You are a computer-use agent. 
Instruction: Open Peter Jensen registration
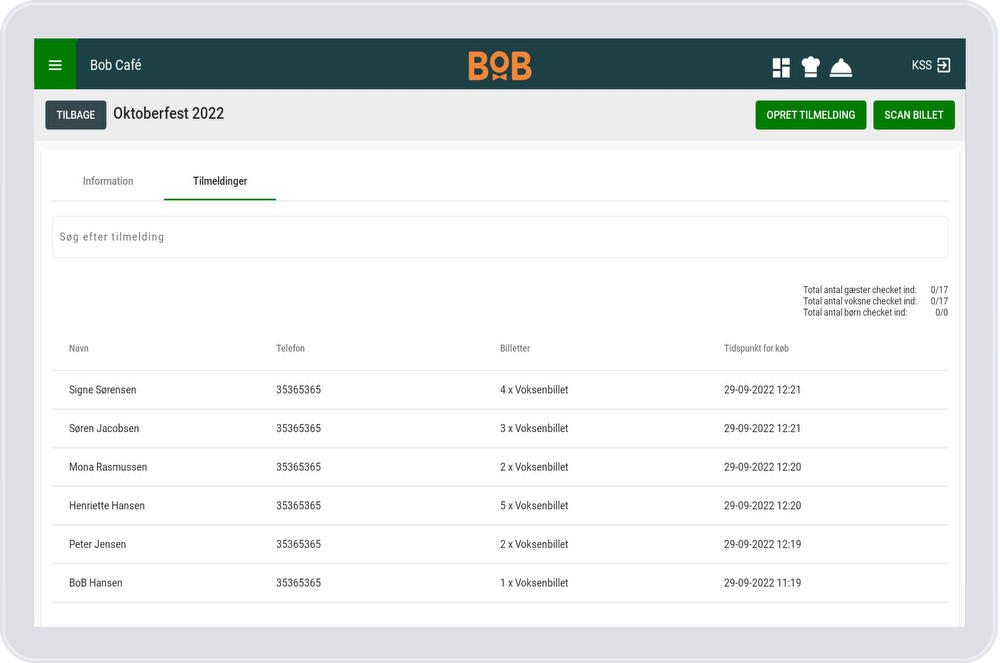500,544
